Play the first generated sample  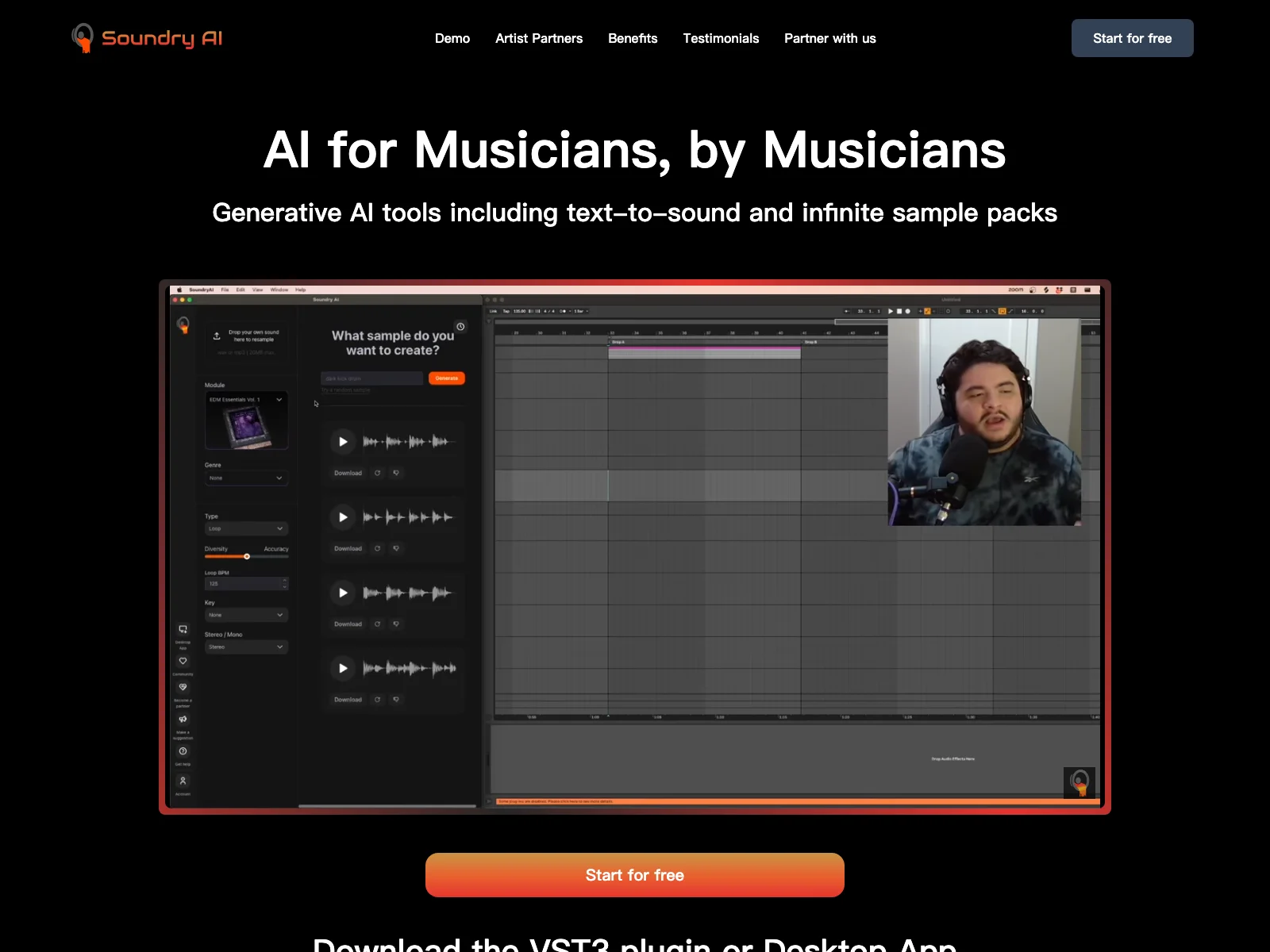point(343,442)
